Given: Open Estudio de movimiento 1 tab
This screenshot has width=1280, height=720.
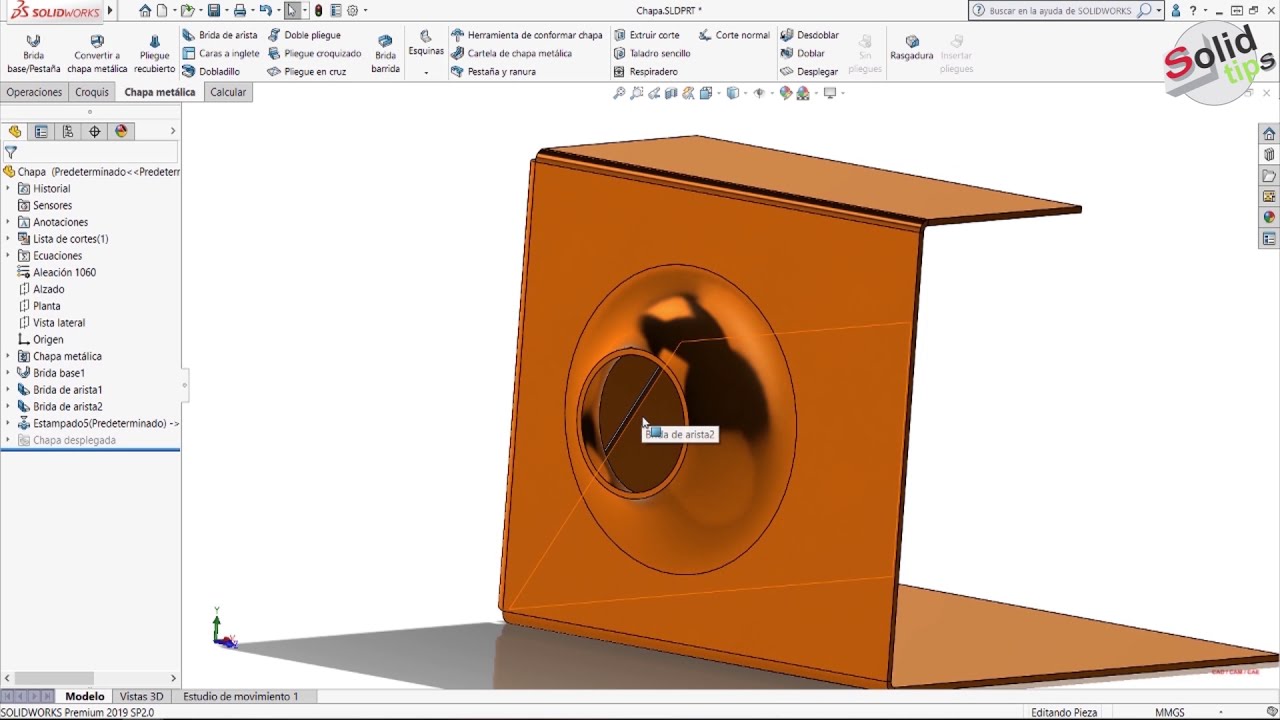Looking at the screenshot, I should pos(241,696).
